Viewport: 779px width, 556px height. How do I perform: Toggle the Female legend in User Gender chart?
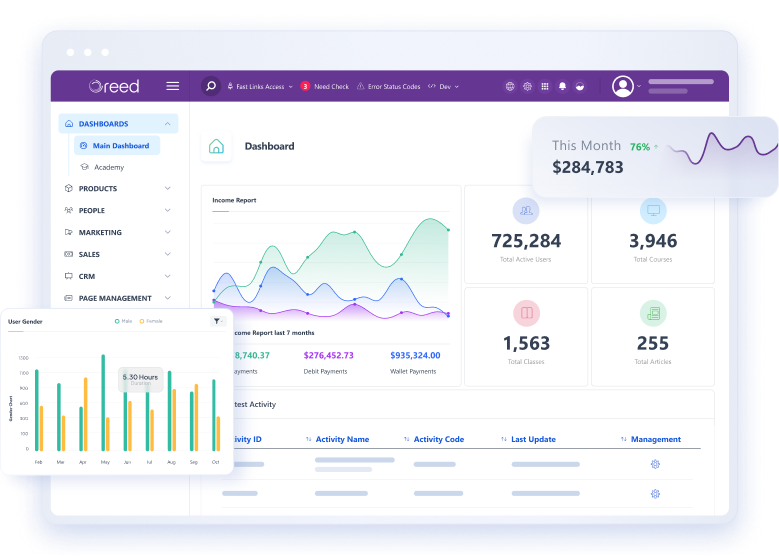(x=150, y=321)
